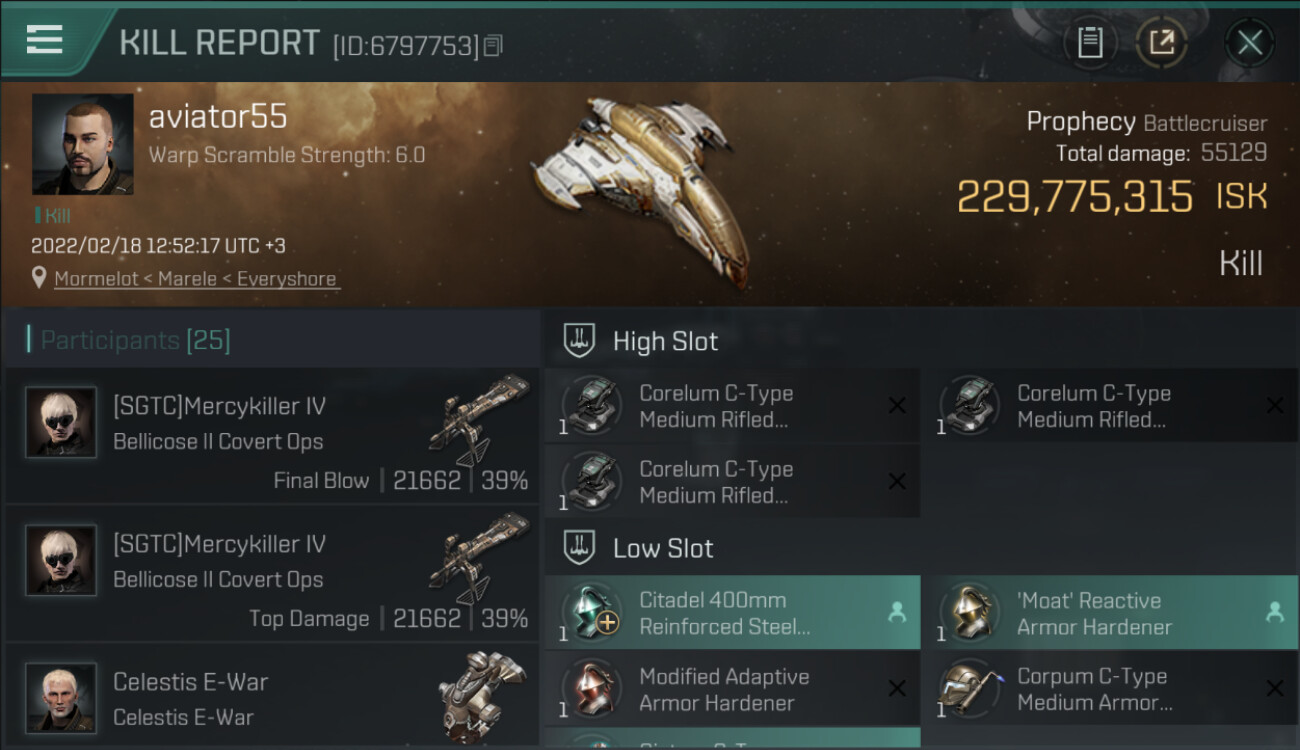This screenshot has height=750, width=1300.
Task: Open Mormelot < Marele < Everyshore location link
Action: tap(196, 279)
